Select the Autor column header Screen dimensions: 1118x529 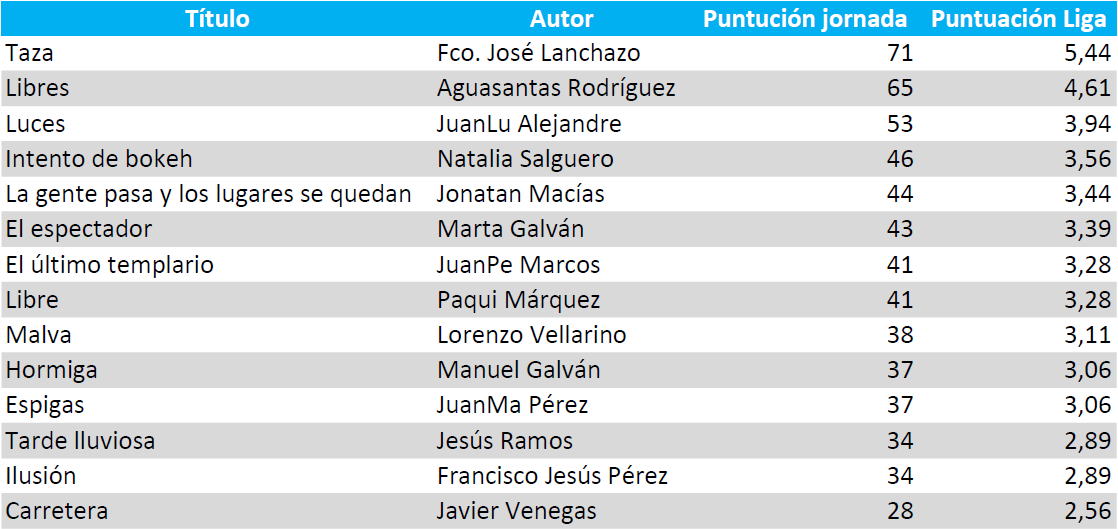coord(561,19)
